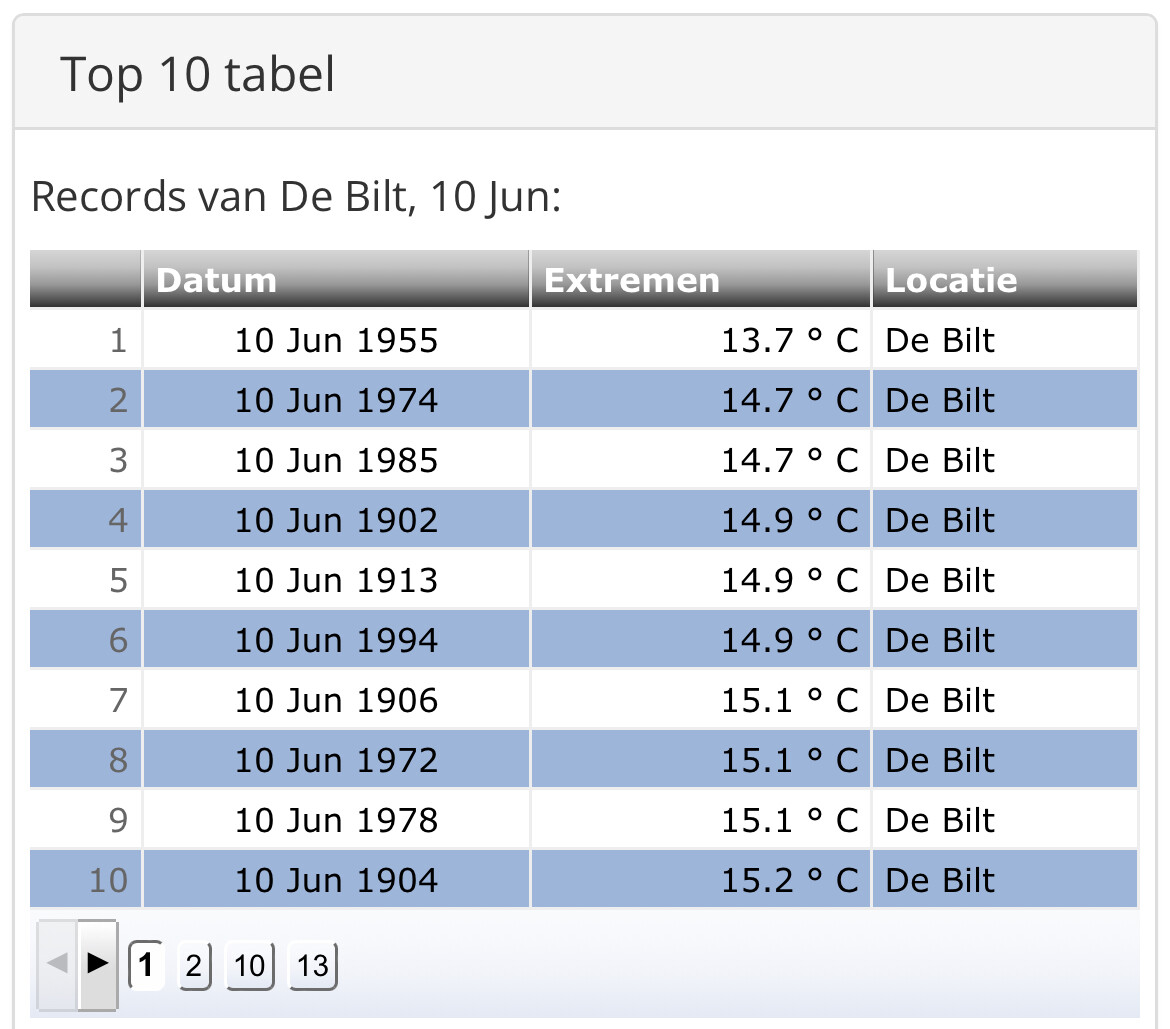Click the Top 10 tabel panel heading
Screen dimensions: 1170x1029
click(198, 75)
